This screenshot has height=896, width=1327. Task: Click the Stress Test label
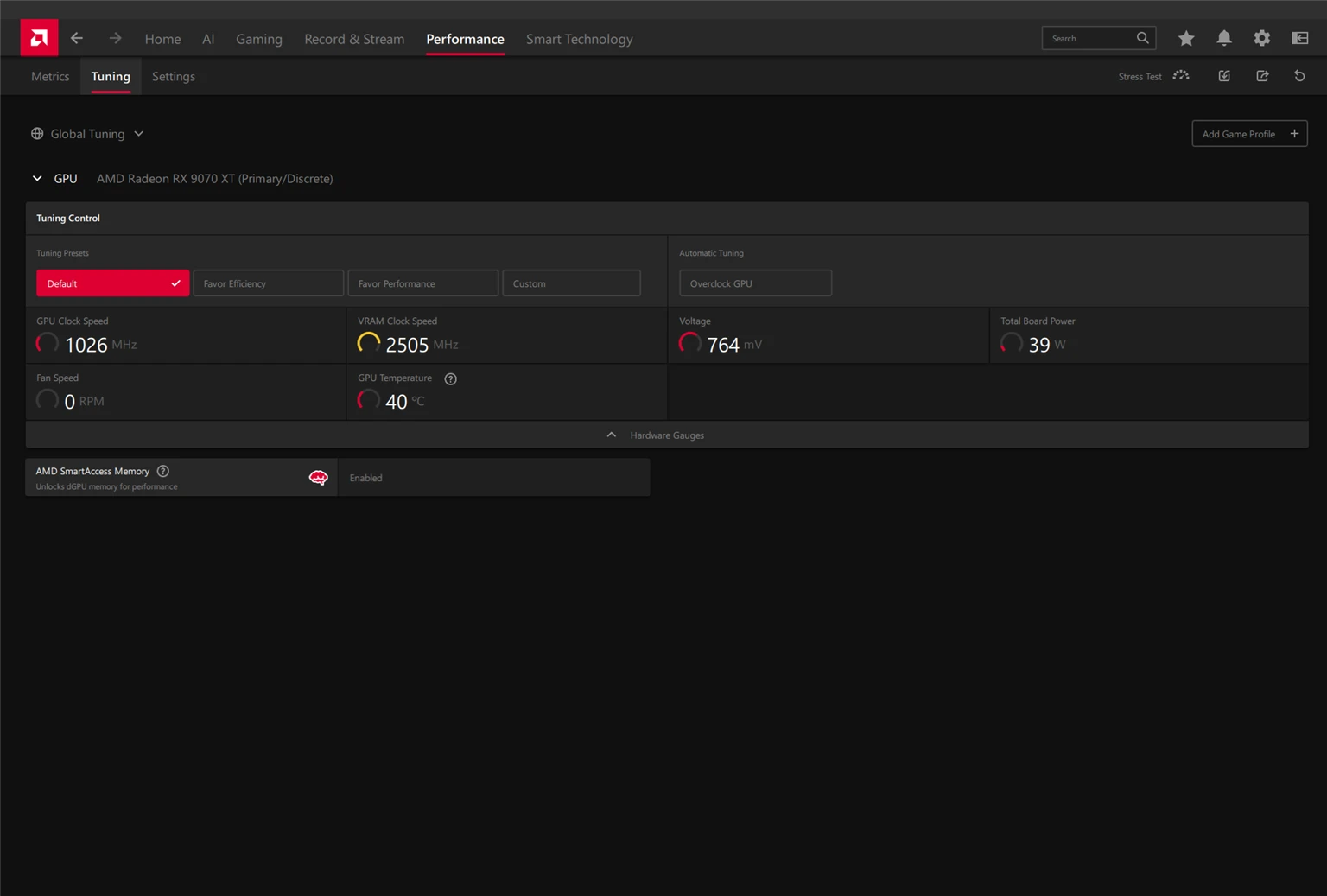(x=1140, y=77)
